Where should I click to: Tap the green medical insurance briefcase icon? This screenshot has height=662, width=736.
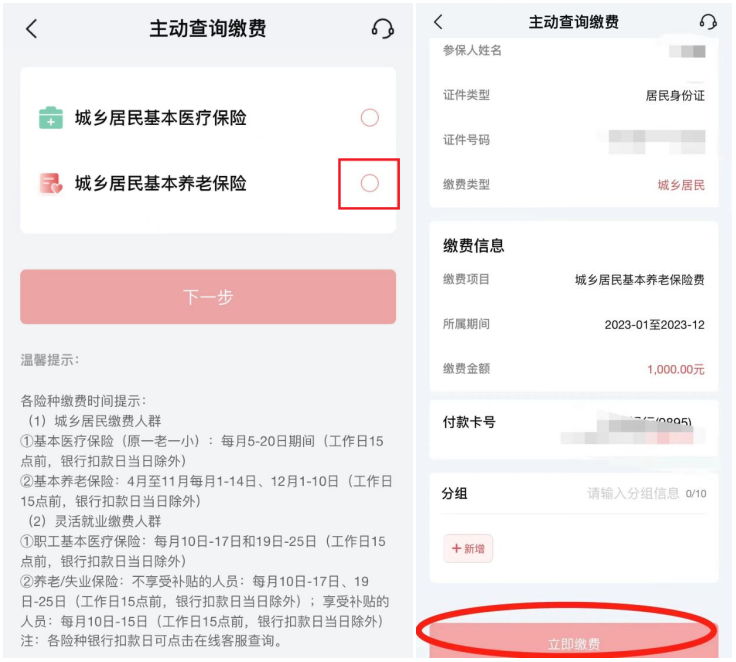coord(51,117)
